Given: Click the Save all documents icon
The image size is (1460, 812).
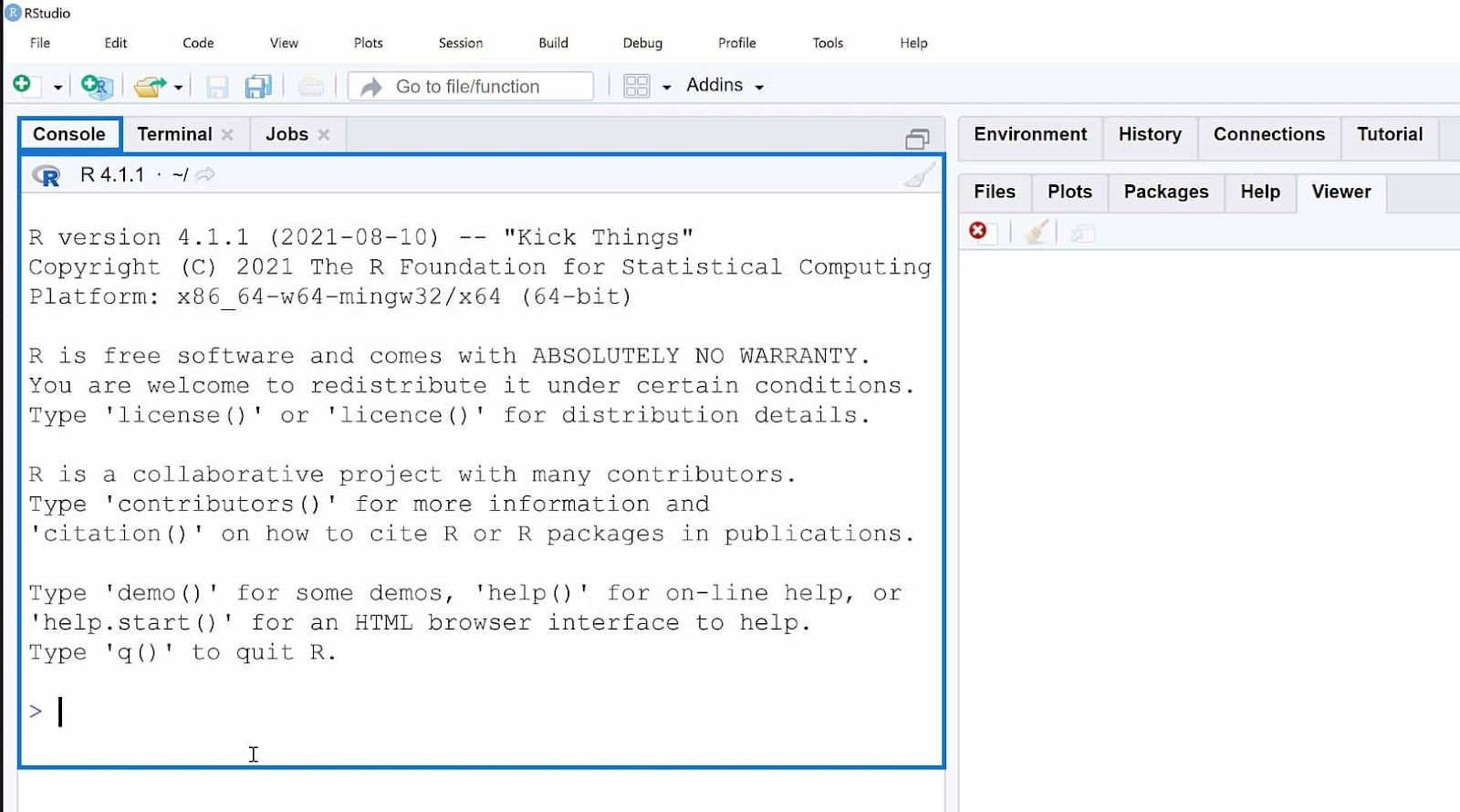Looking at the screenshot, I should (258, 87).
